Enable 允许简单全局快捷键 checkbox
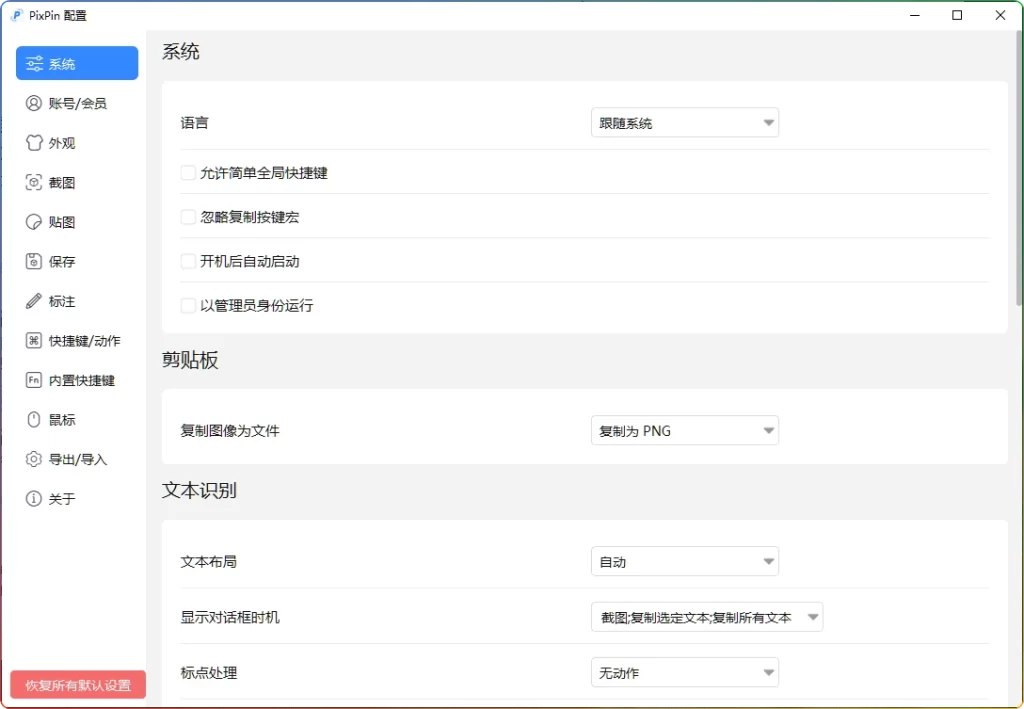 click(x=188, y=173)
